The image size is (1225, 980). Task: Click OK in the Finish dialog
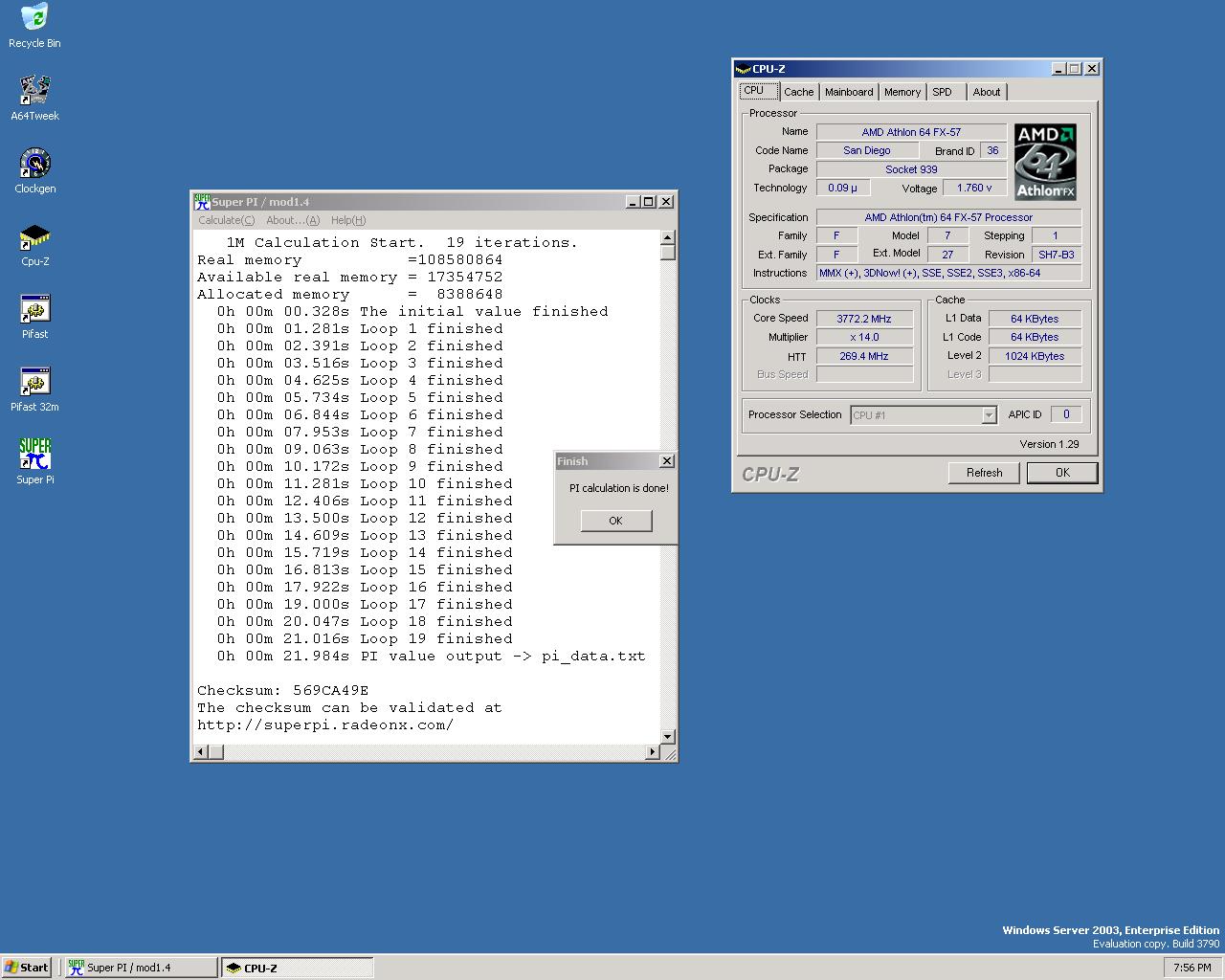615,521
